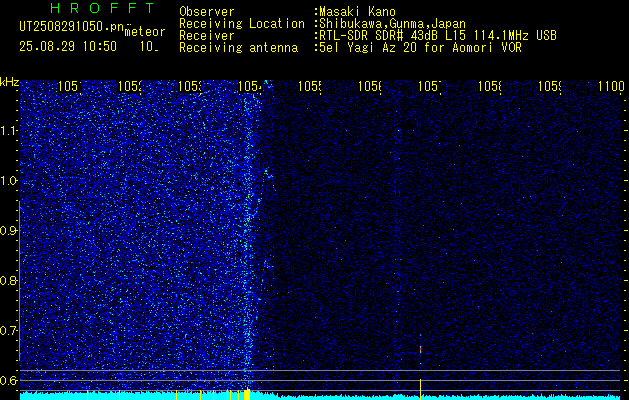This screenshot has width=629, height=400.
Task: Click the yellow level marker below 1057
Action: (420, 389)
